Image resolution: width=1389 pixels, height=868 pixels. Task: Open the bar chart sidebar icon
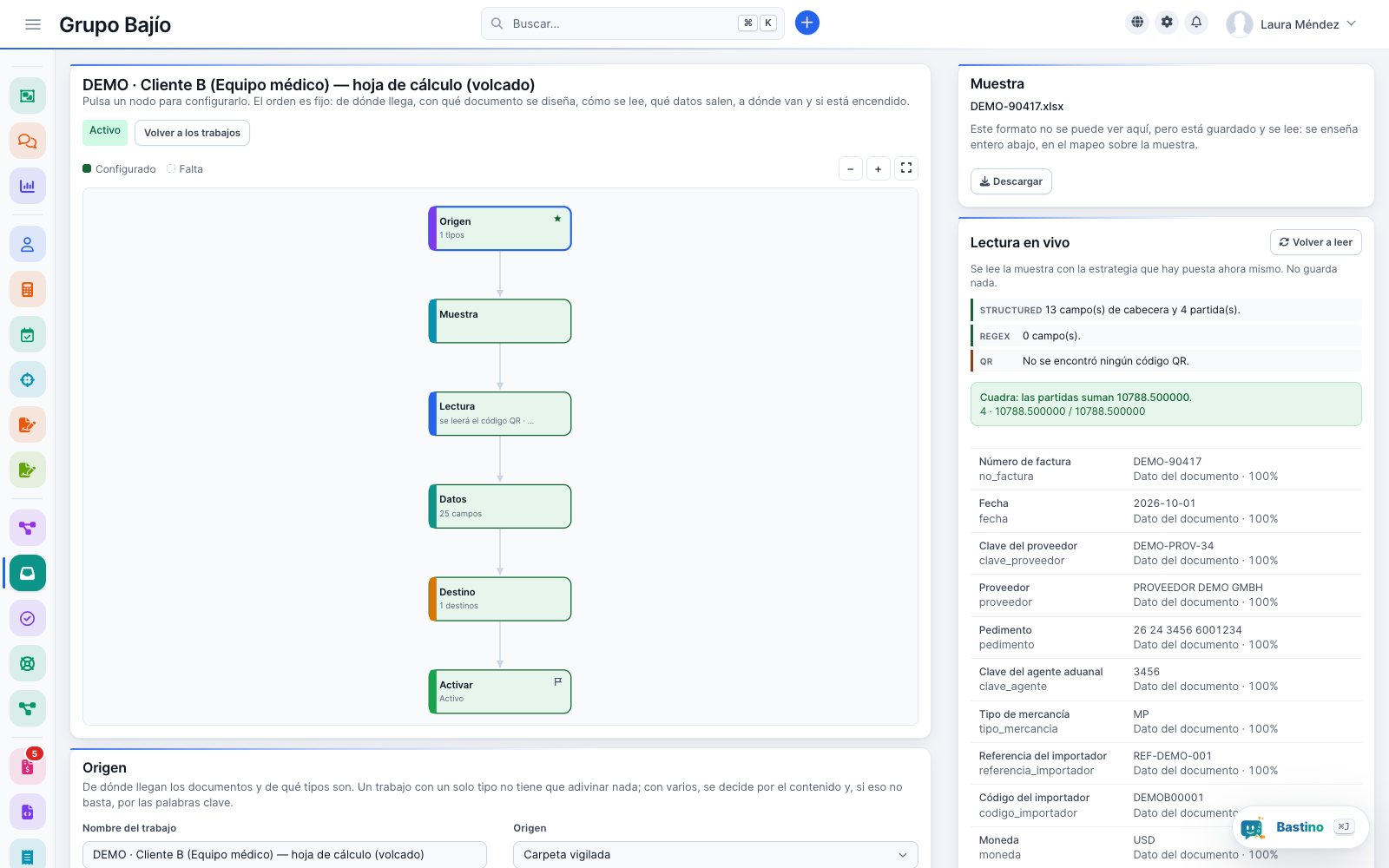click(x=28, y=186)
